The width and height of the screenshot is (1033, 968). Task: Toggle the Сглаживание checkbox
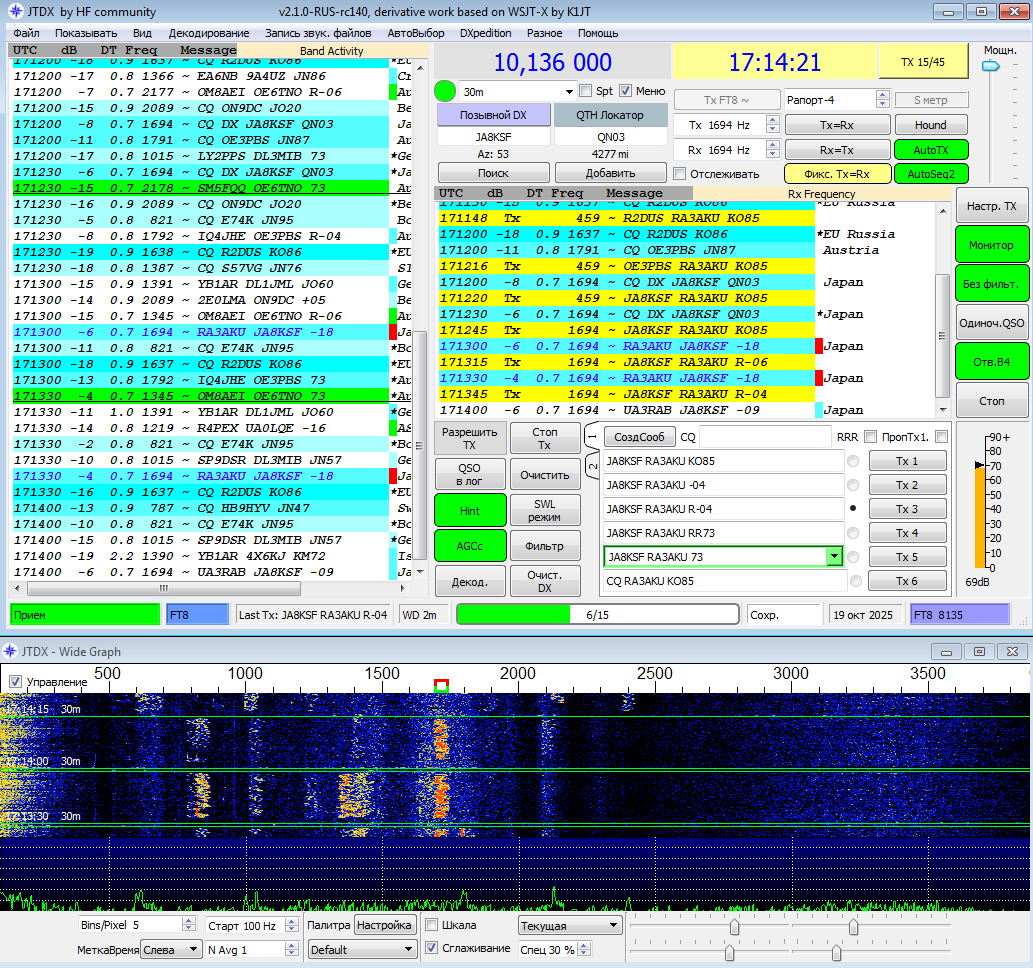(432, 948)
